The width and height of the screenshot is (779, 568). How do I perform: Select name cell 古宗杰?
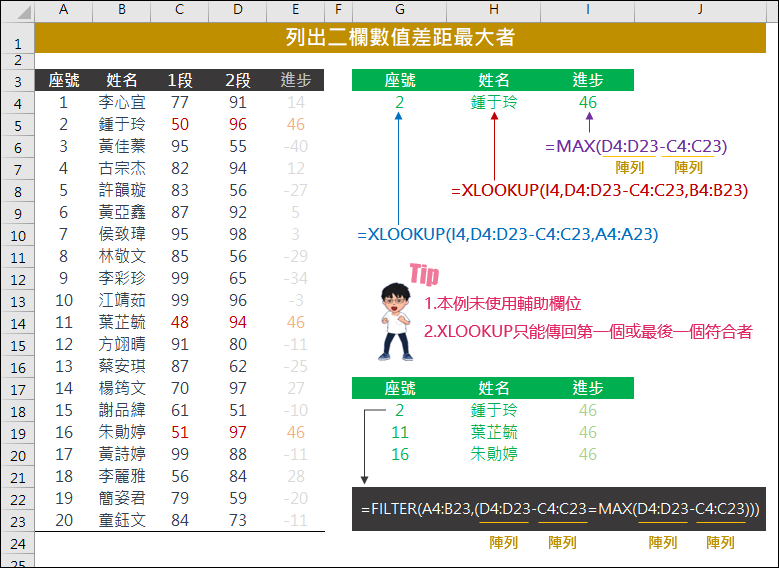click(x=122, y=168)
